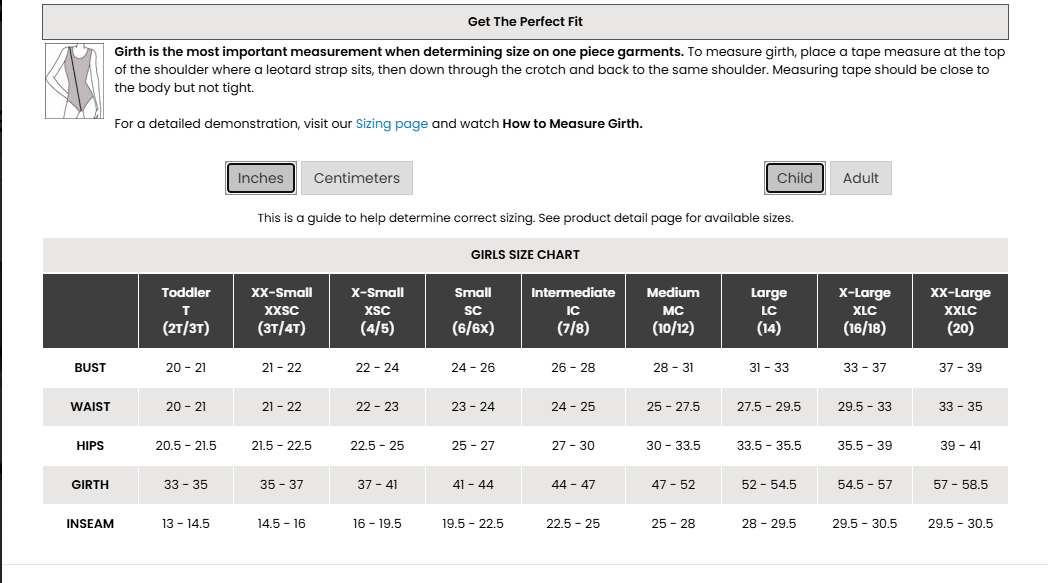Click the Medium MC column header

673,310
